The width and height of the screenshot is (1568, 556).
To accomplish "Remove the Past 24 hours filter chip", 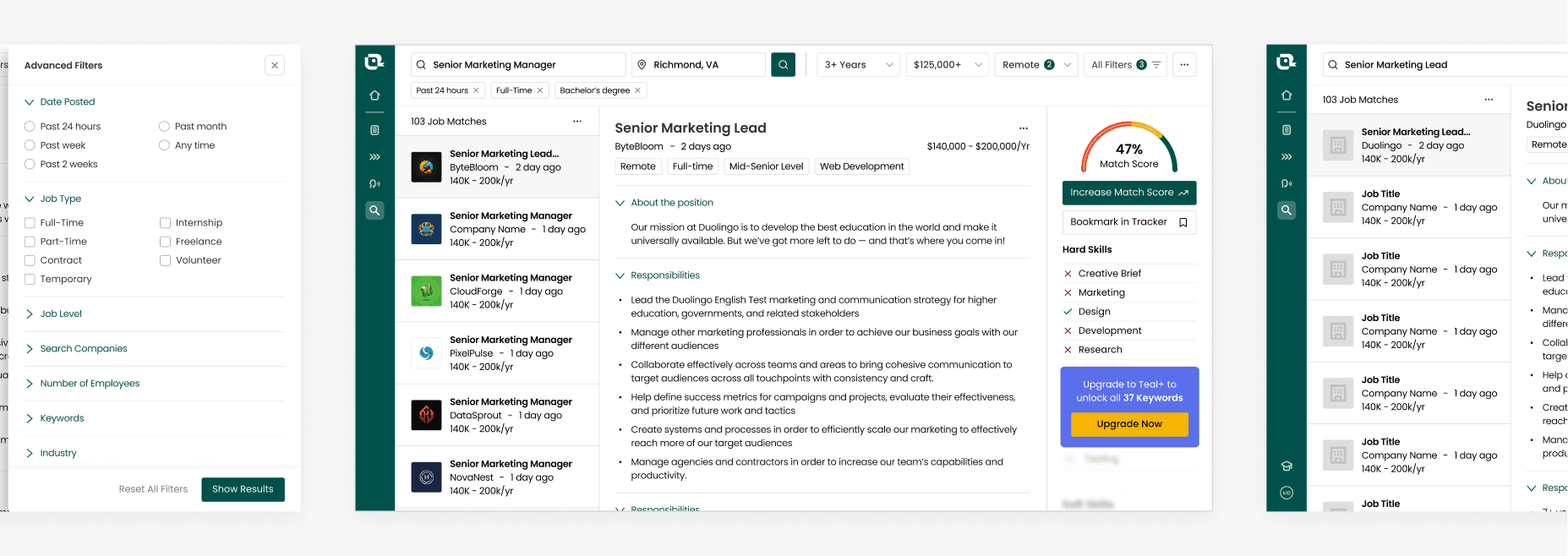I will pyautogui.click(x=476, y=90).
